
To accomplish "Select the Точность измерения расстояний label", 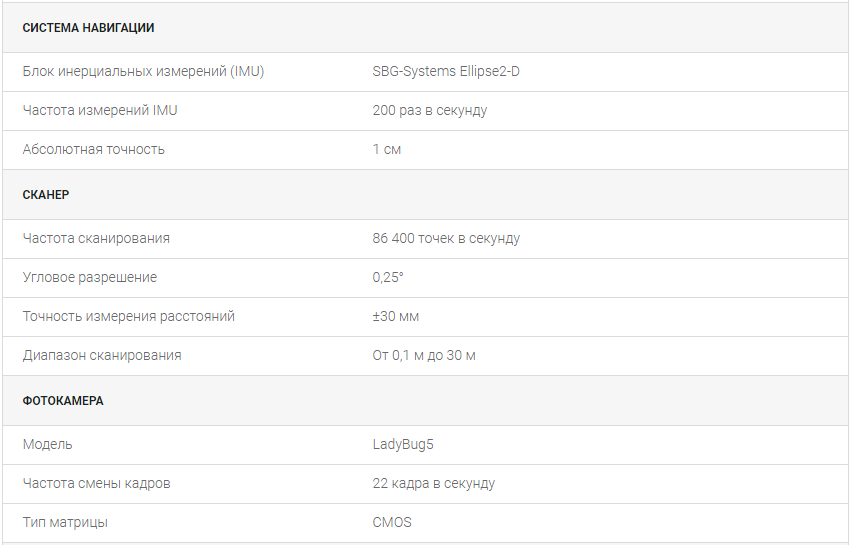I will tap(129, 316).
